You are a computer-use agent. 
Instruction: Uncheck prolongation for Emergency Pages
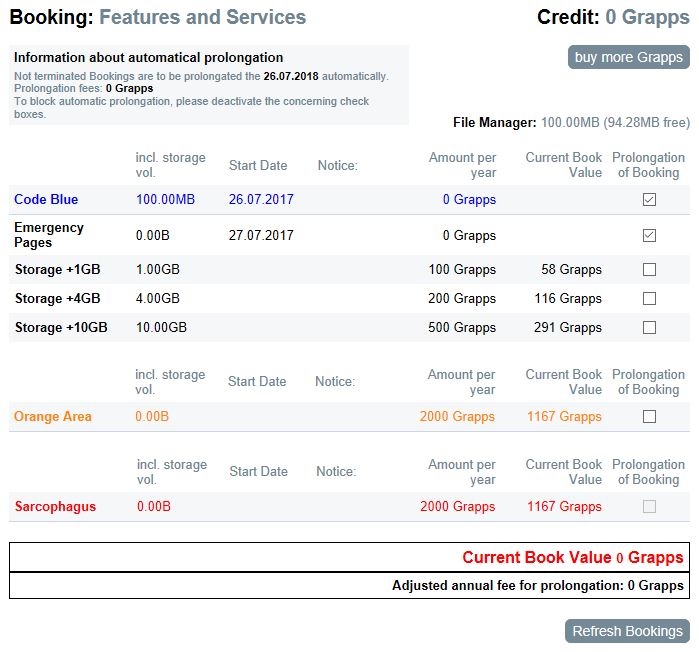tap(649, 235)
